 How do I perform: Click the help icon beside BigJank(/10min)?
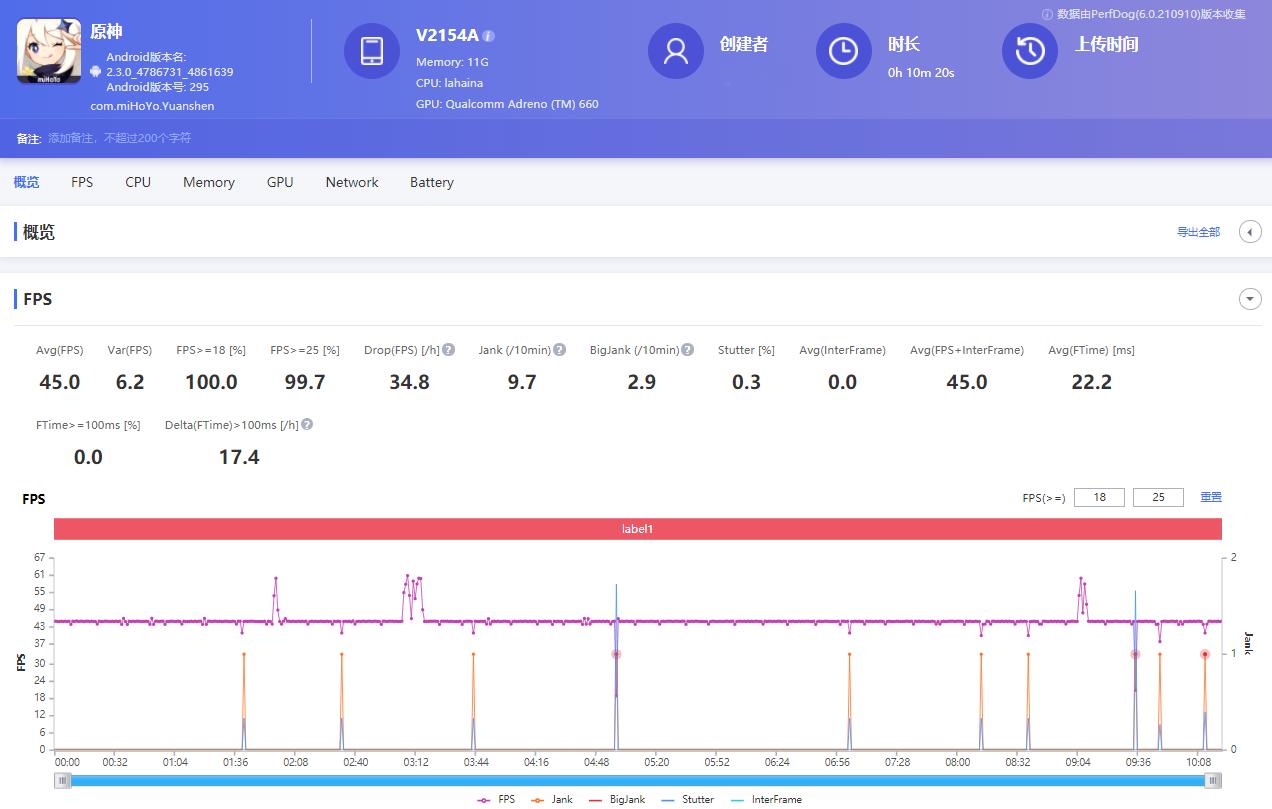point(687,349)
